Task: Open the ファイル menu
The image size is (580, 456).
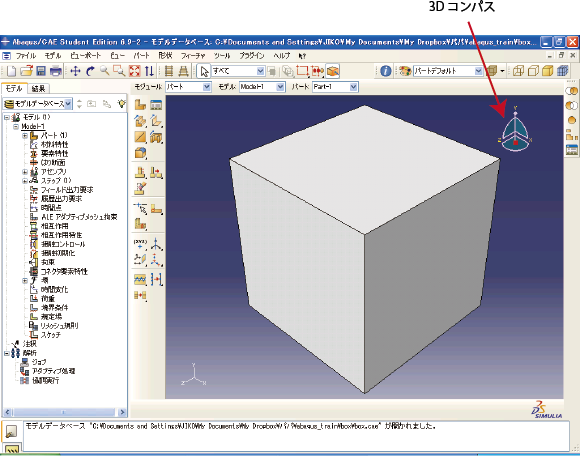Action: (26, 56)
